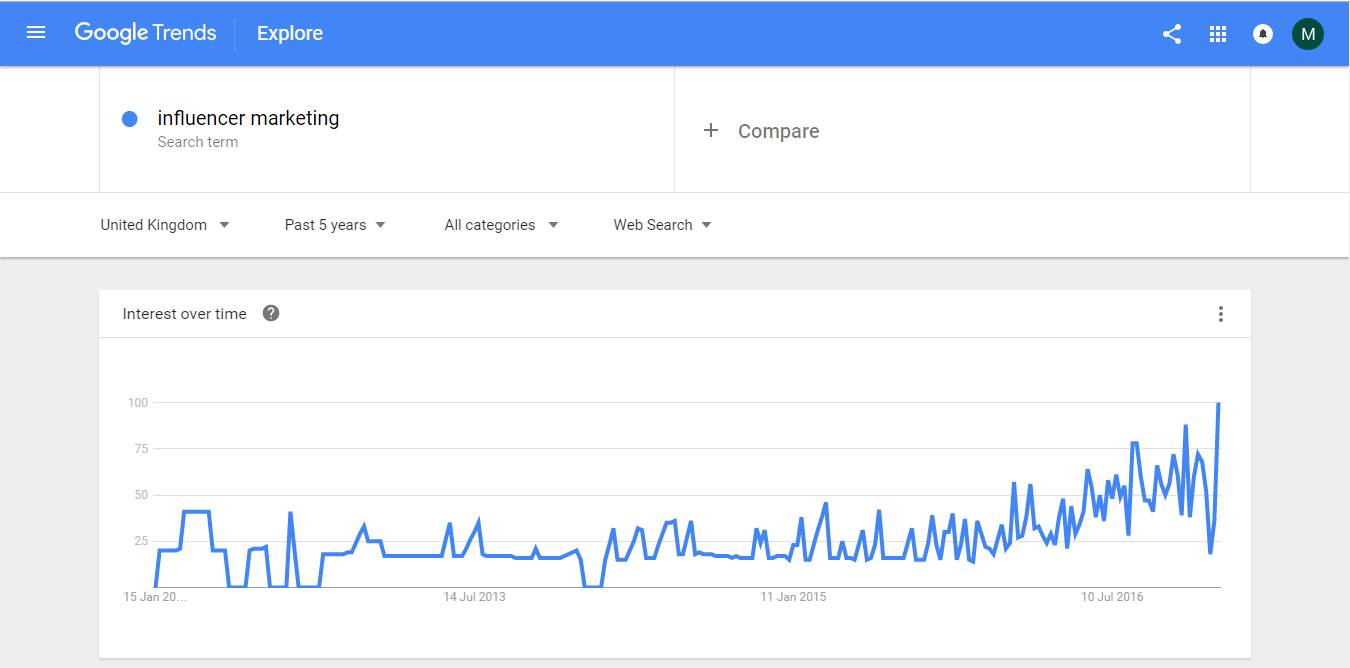This screenshot has width=1350, height=668.
Task: Expand the United Kingdom region dropdown
Action: click(166, 225)
